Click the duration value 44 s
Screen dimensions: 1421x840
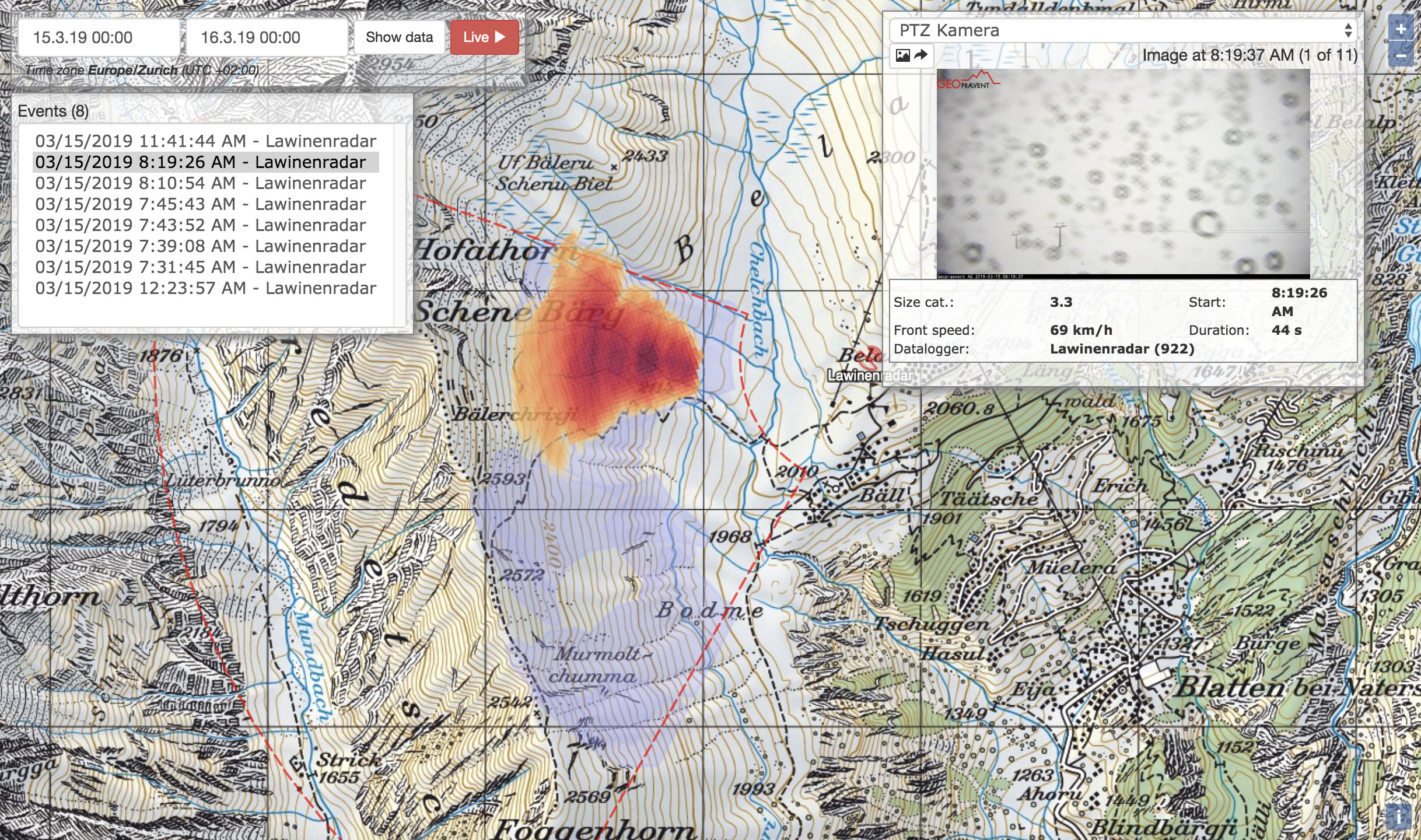(1286, 330)
